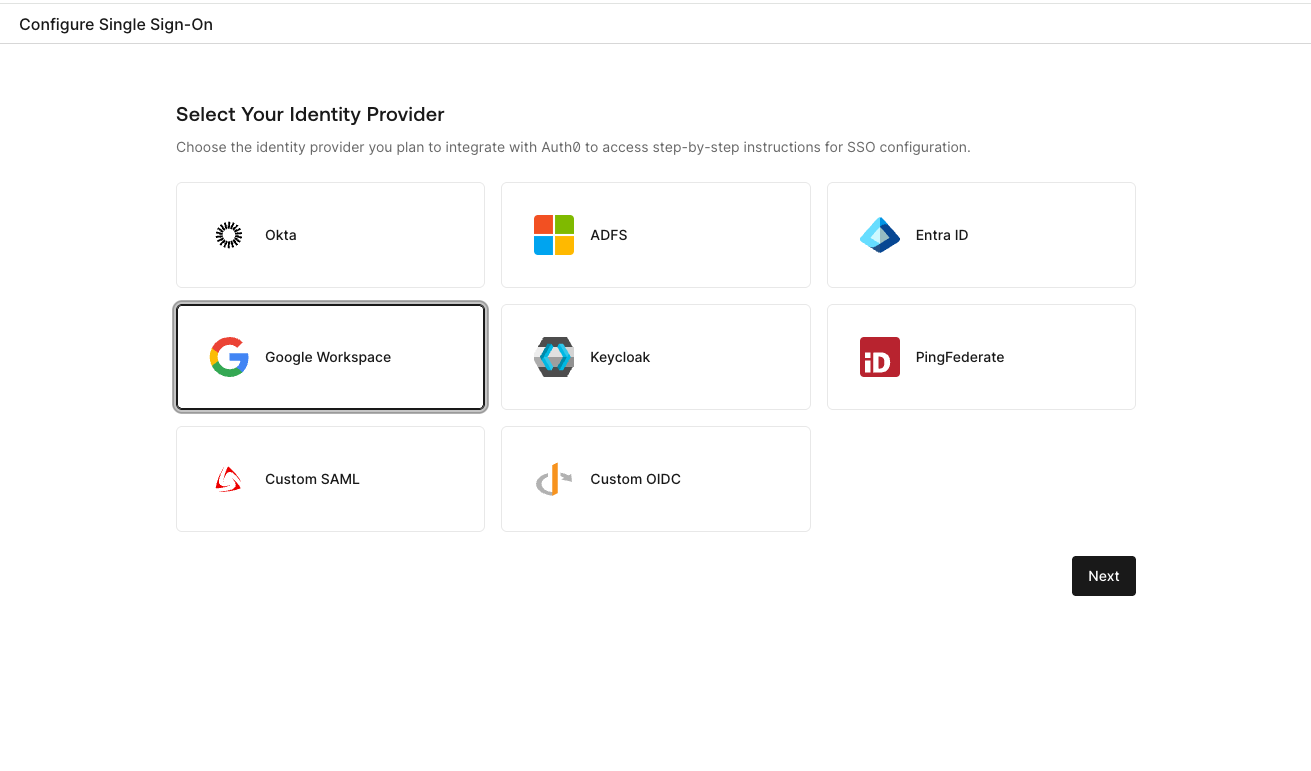Click the orange Custom OIDC OpenID logo

click(554, 479)
